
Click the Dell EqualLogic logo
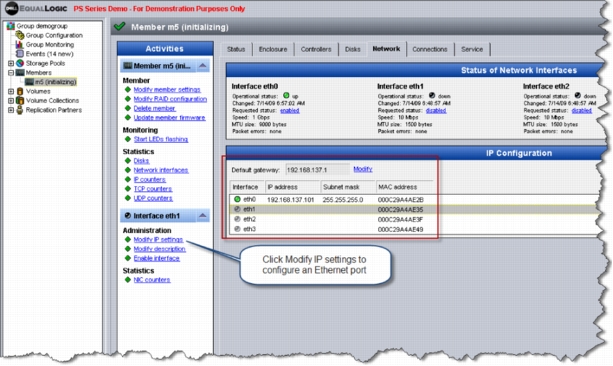pyautogui.click(x=36, y=8)
